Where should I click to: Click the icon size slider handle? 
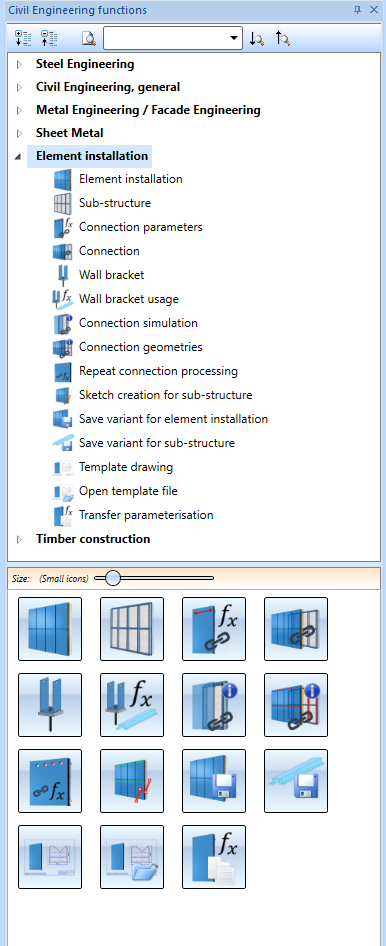coord(112,578)
